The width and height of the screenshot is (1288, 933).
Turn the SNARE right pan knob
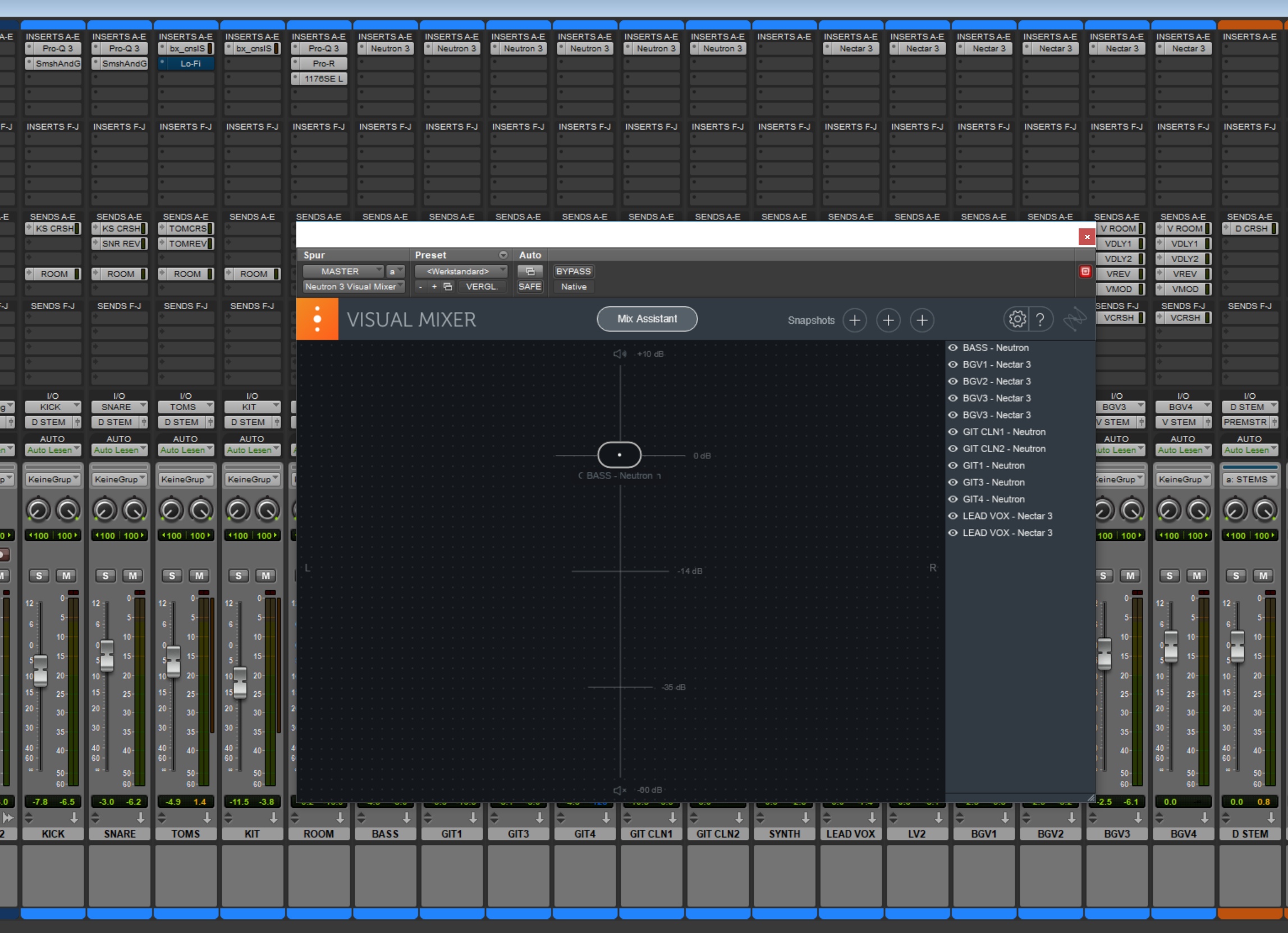click(135, 509)
